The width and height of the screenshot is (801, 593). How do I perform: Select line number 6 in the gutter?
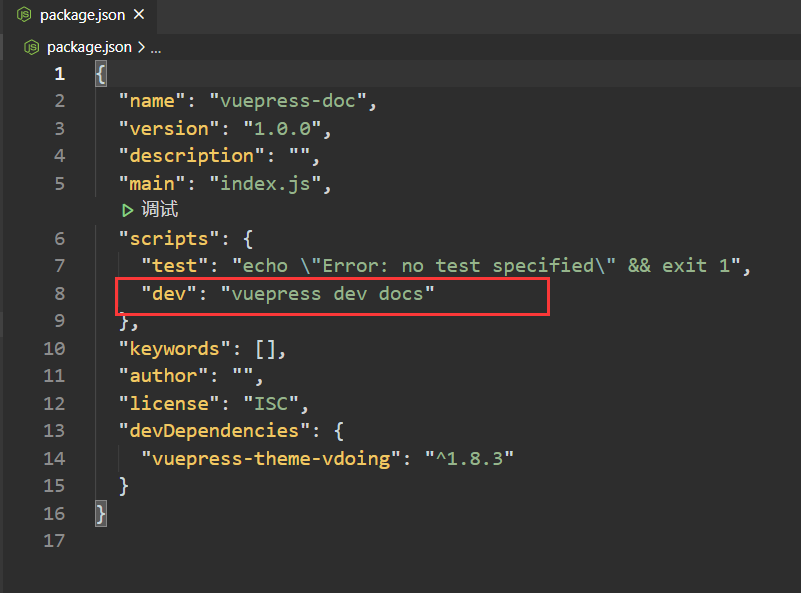[59, 238]
